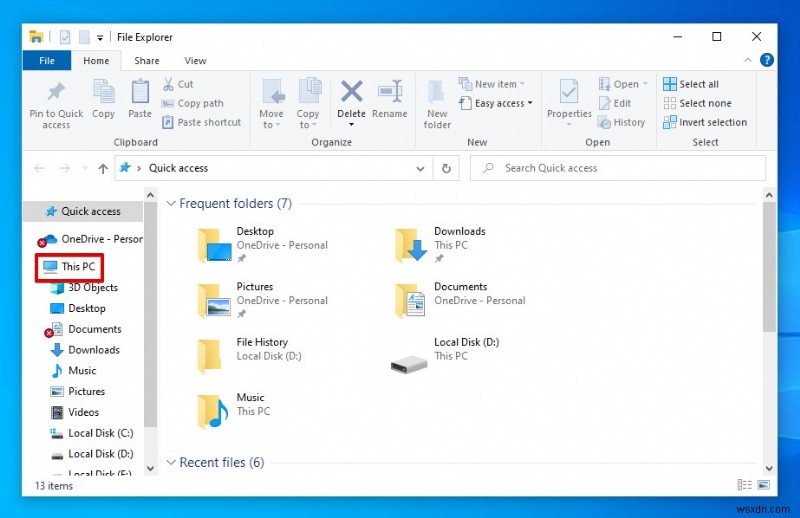The image size is (800, 518).
Task: Click Downloads folder in Frequent folders
Action: tap(441, 245)
